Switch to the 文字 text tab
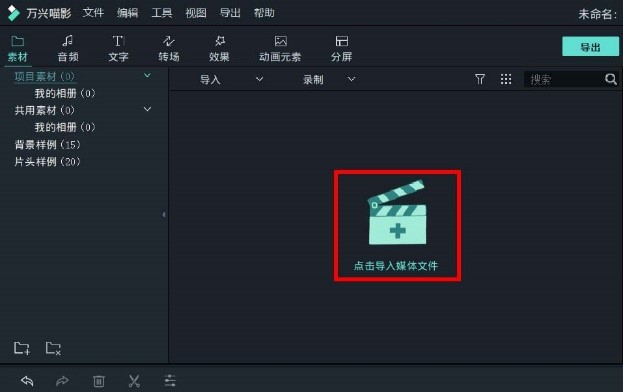This screenshot has height=392, width=623. pyautogui.click(x=118, y=49)
